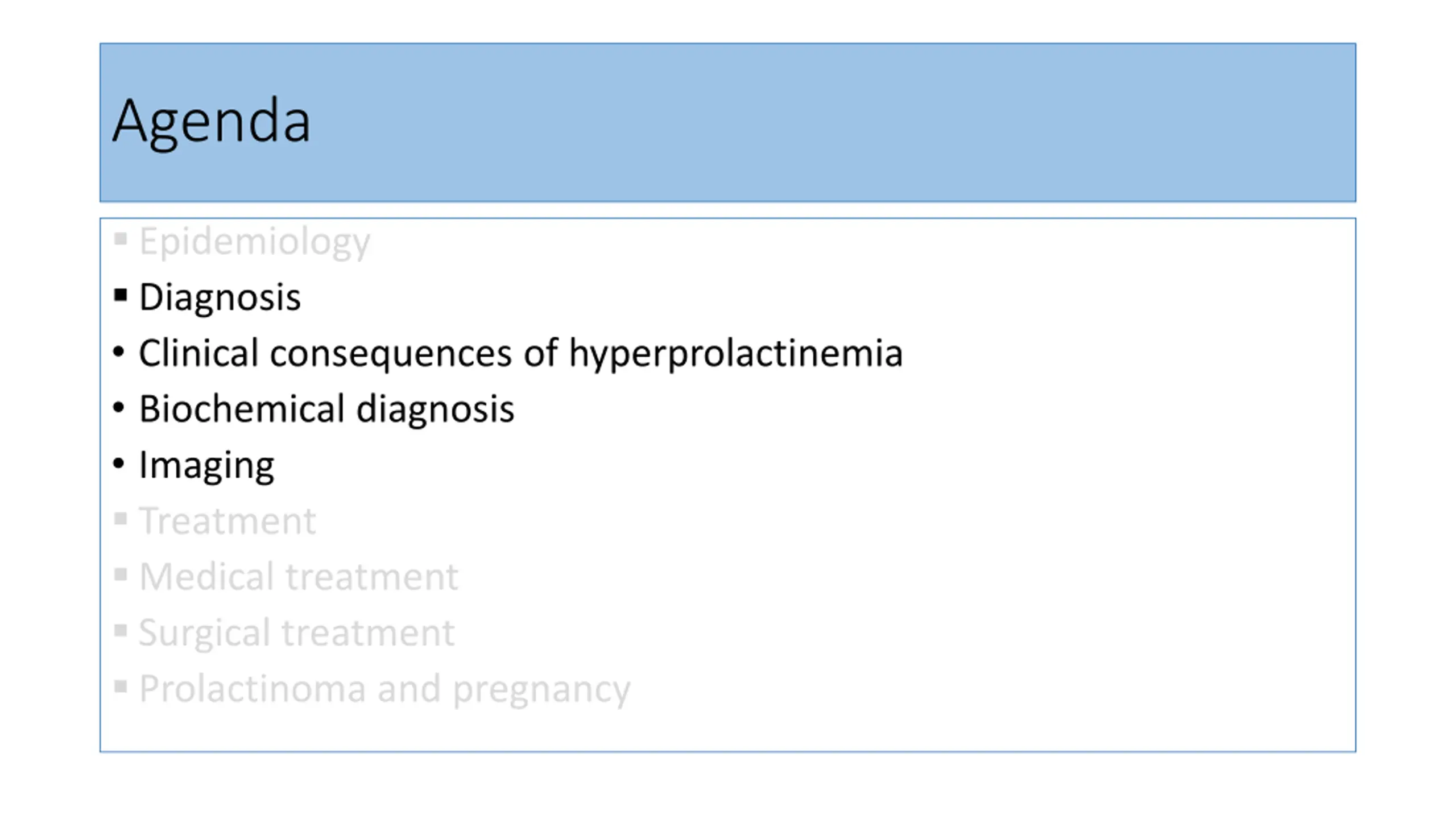Click the Agenda title text
The height and width of the screenshot is (819, 1456).
212,122
